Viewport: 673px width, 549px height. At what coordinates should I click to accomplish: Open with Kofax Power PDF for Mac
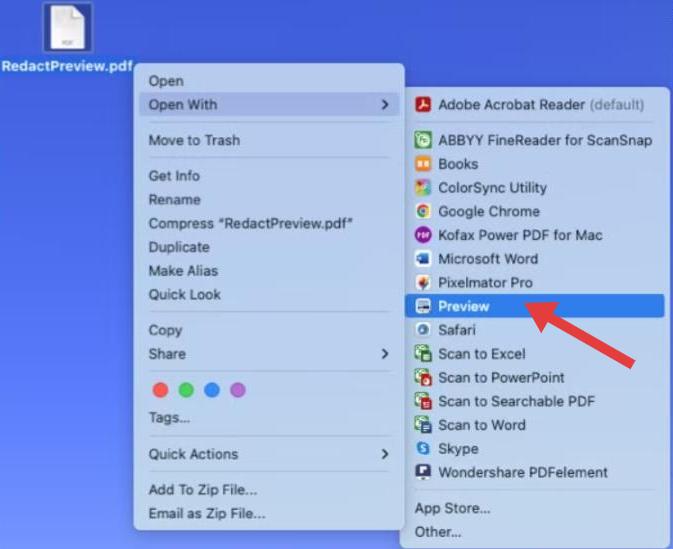tap(535, 235)
